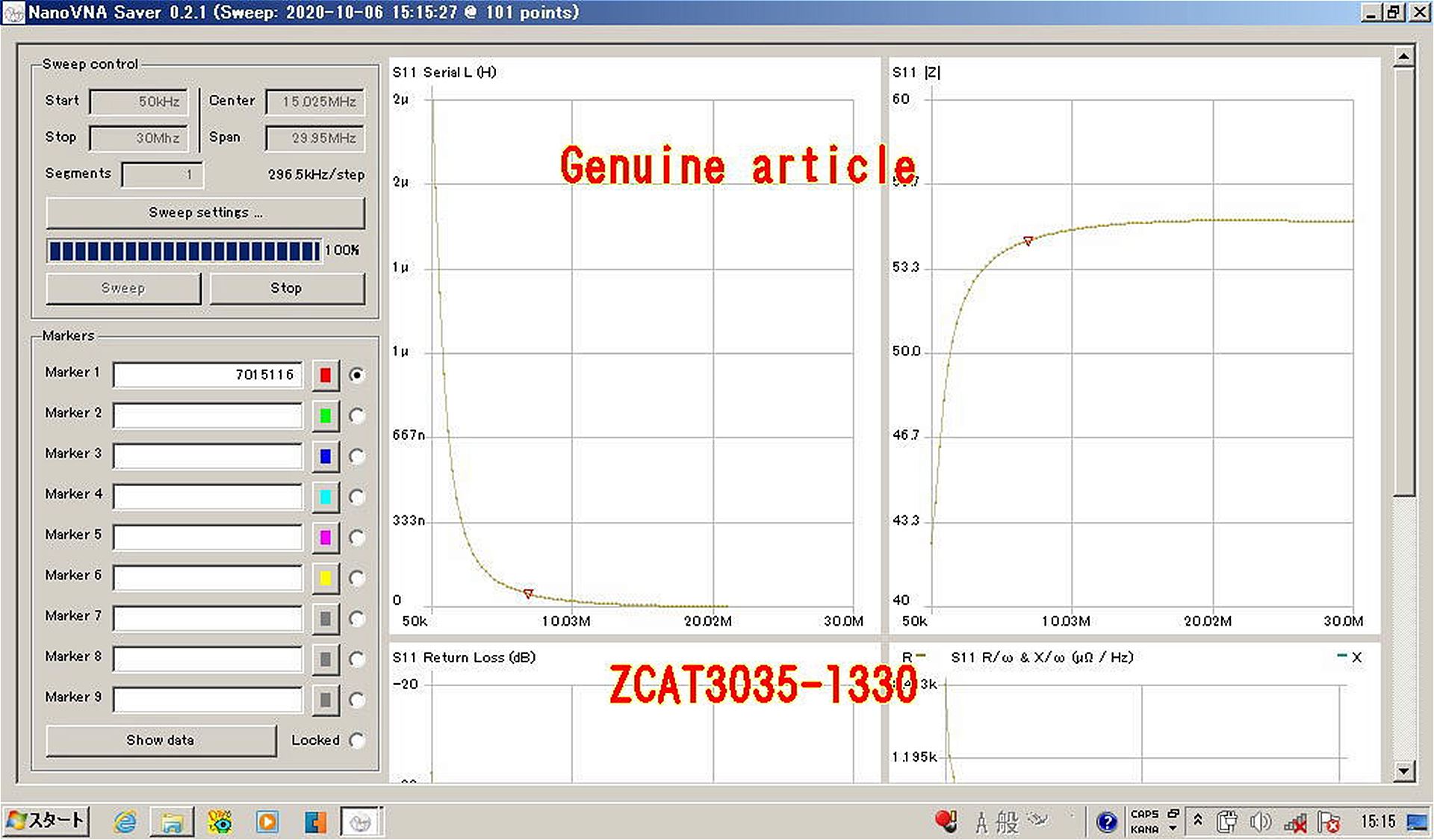
Task: Click the vertical scrollbar thumb
Action: [x=1404, y=281]
